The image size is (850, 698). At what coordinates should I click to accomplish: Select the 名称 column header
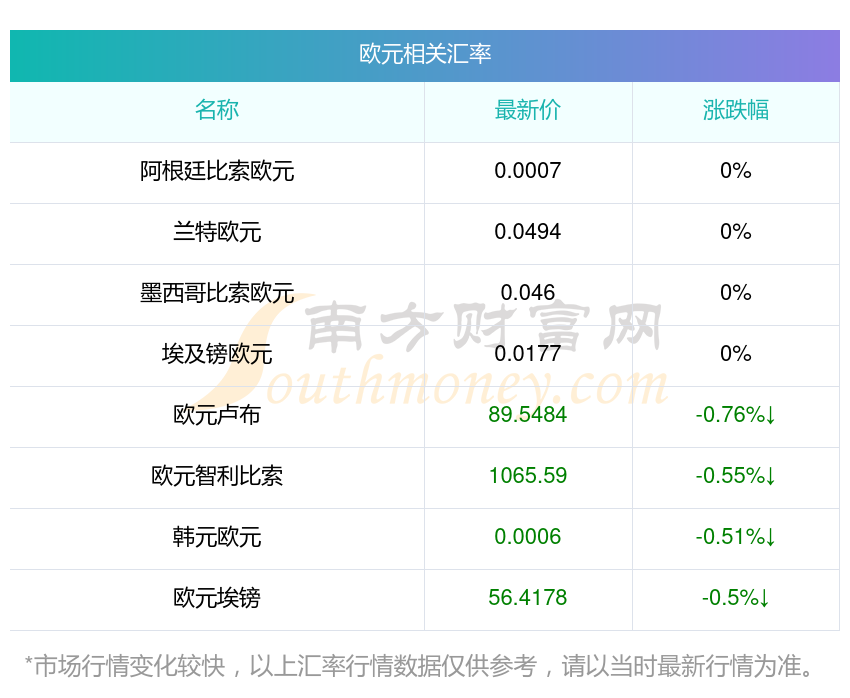[217, 110]
